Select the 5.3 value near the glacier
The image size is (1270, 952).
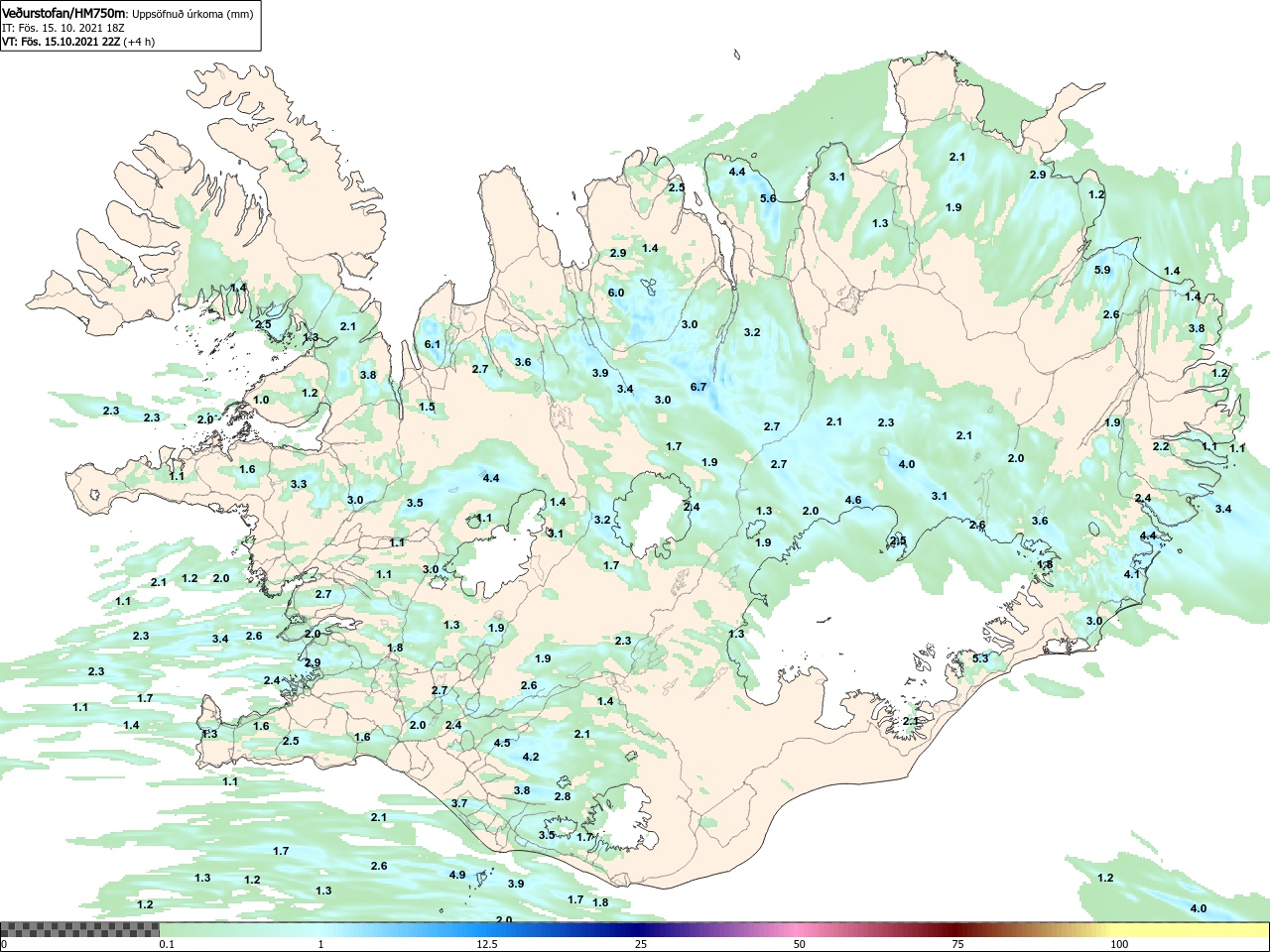(x=980, y=658)
